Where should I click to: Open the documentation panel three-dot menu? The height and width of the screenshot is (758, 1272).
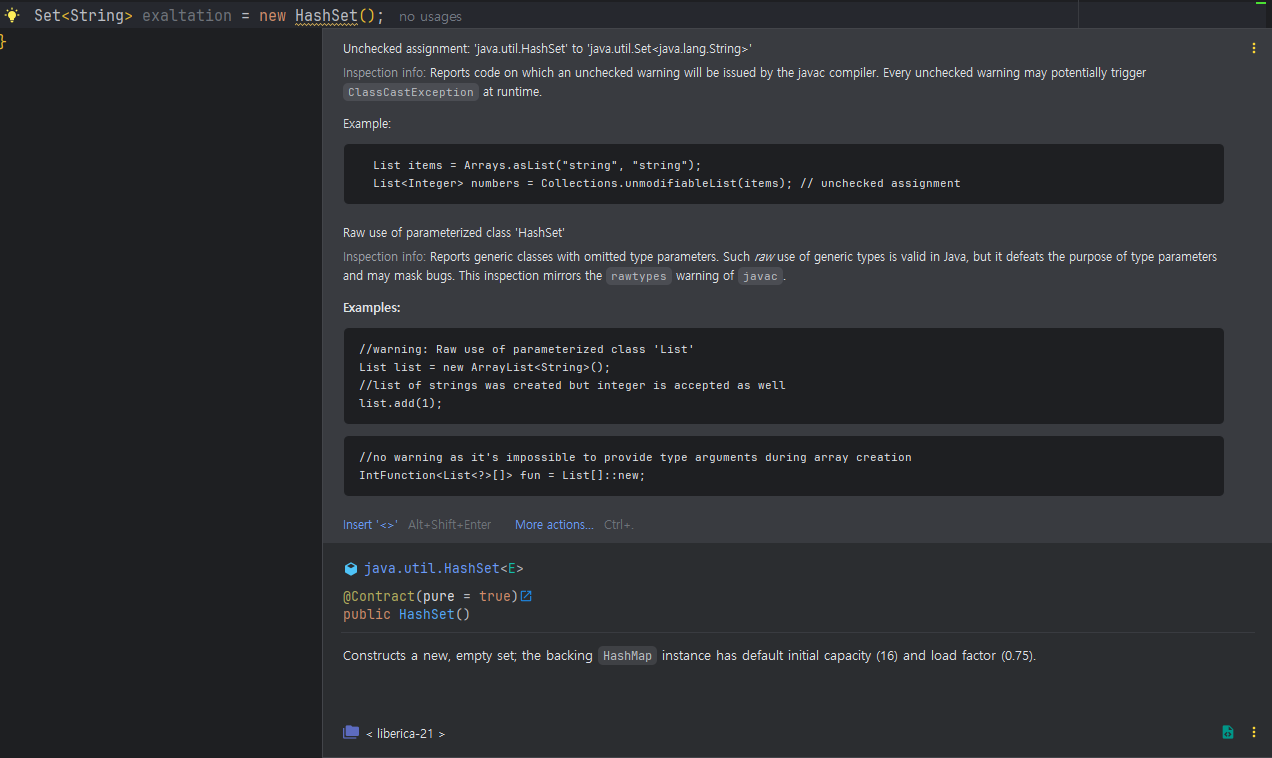pos(1254,732)
